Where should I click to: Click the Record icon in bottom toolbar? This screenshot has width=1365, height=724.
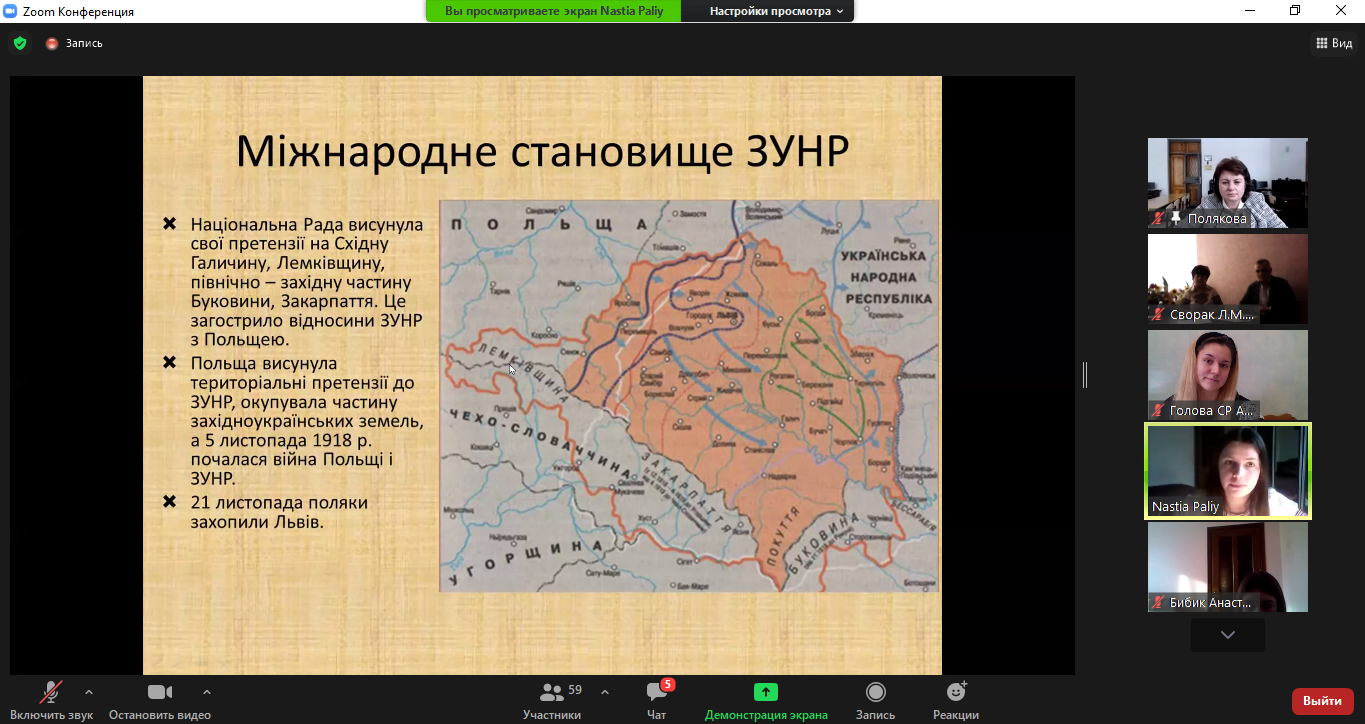[x=875, y=692]
